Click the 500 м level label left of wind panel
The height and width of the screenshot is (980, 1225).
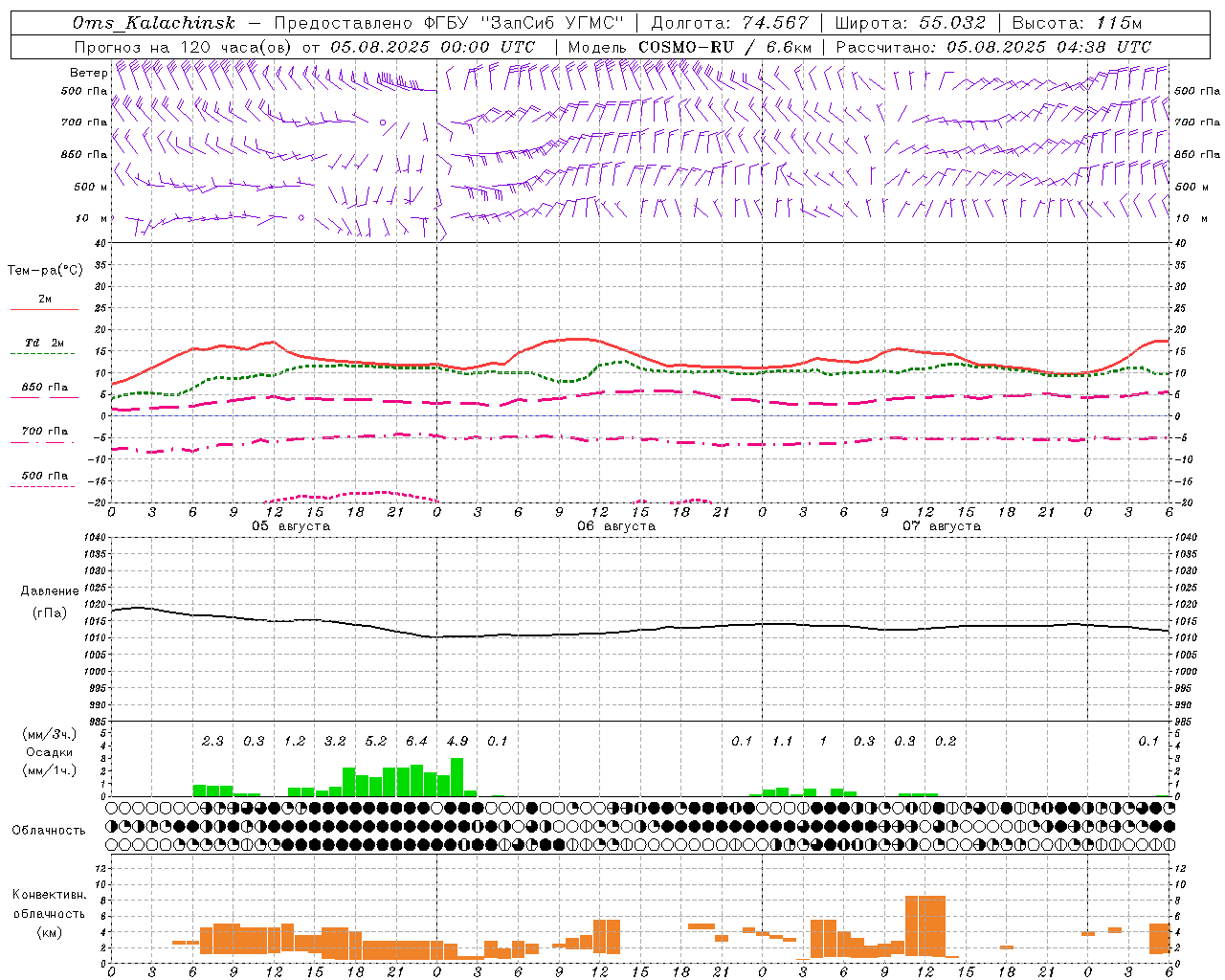pos(91,187)
